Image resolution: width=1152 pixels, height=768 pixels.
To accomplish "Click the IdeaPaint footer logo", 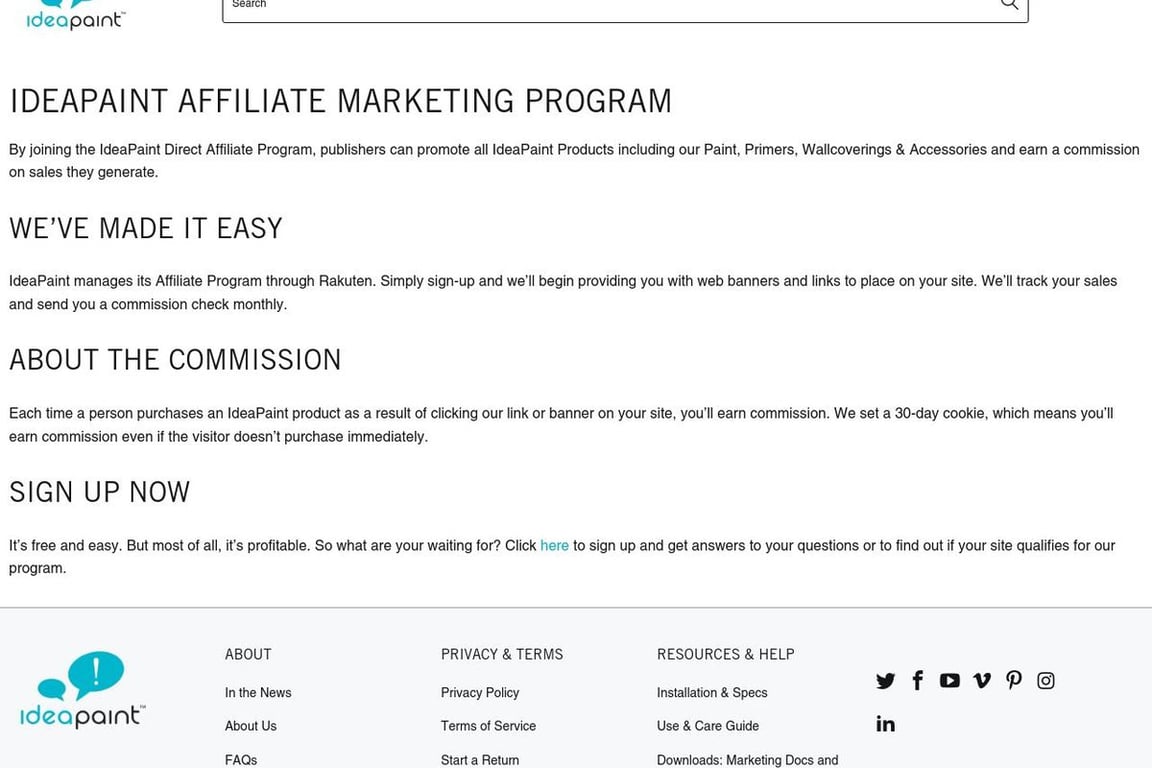I will tap(82, 690).
